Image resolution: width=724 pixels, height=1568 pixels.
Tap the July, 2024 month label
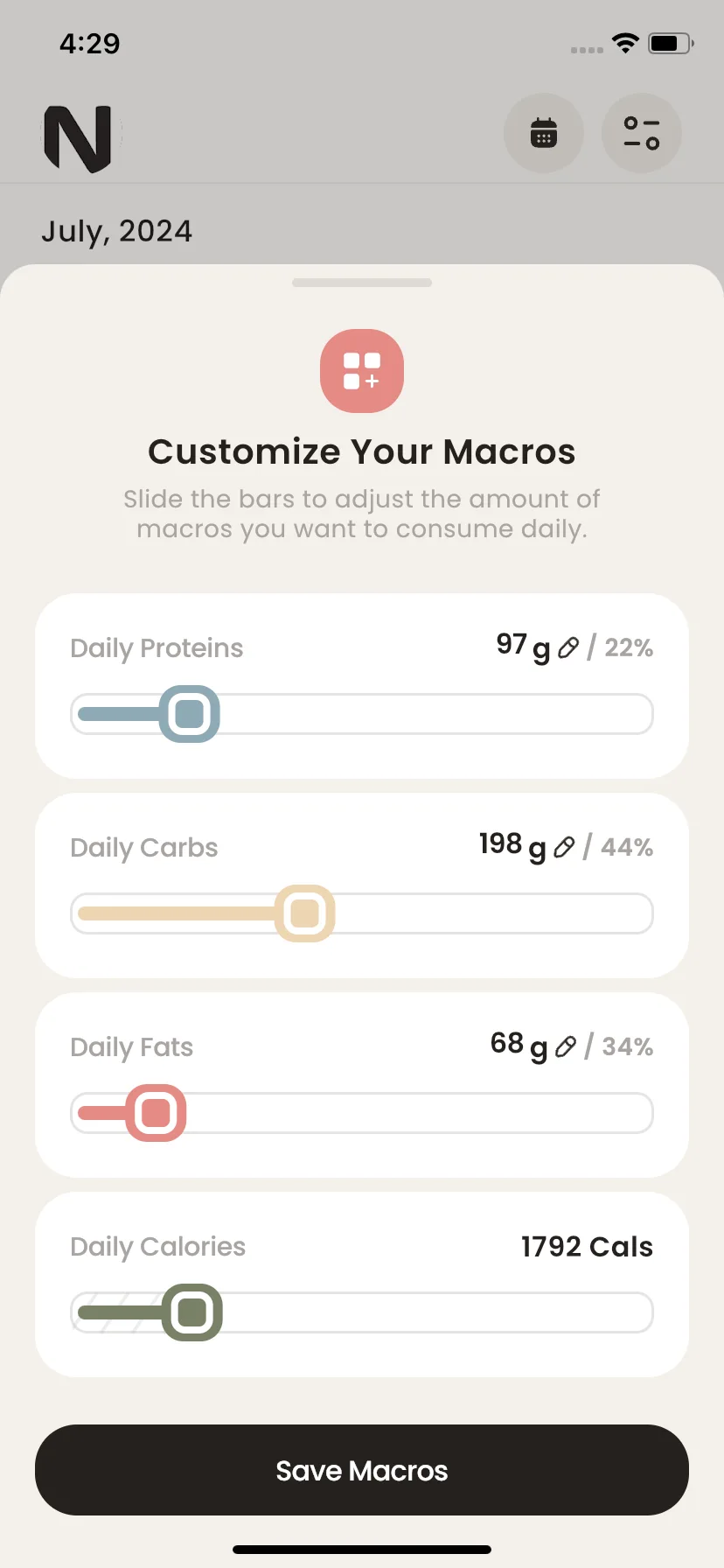point(116,231)
